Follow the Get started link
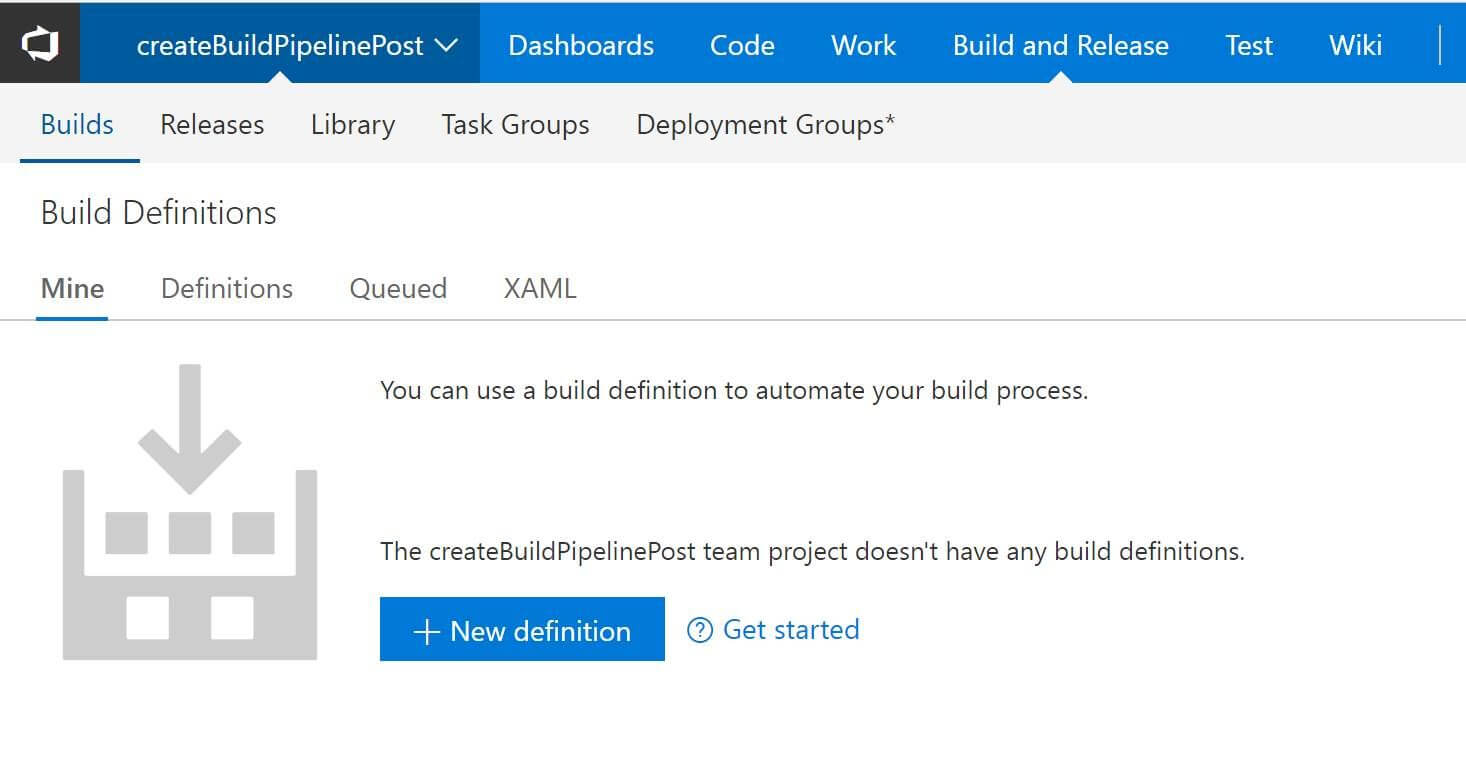 (x=790, y=630)
